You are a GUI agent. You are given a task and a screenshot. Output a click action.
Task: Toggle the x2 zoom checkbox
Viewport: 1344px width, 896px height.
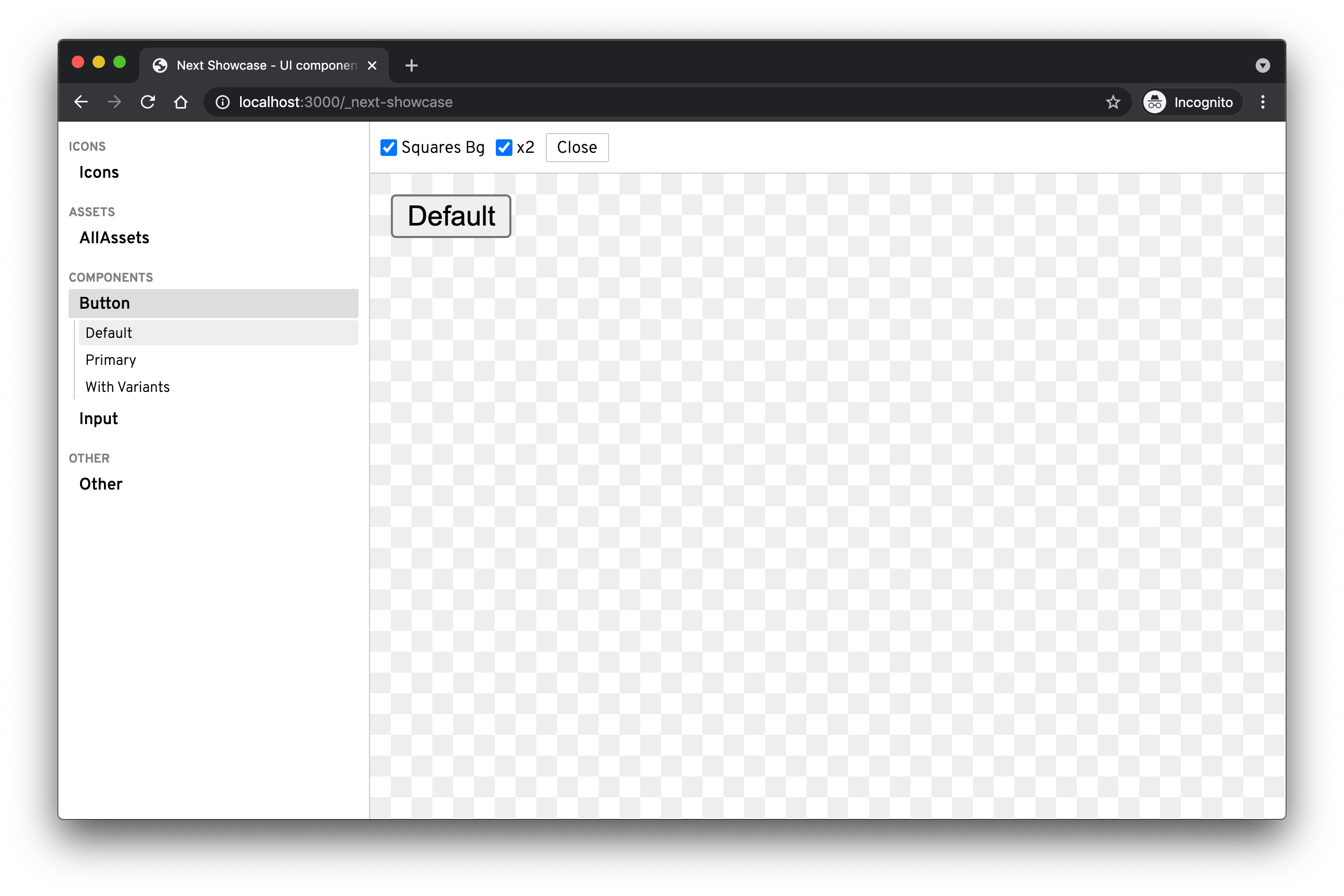tap(504, 148)
